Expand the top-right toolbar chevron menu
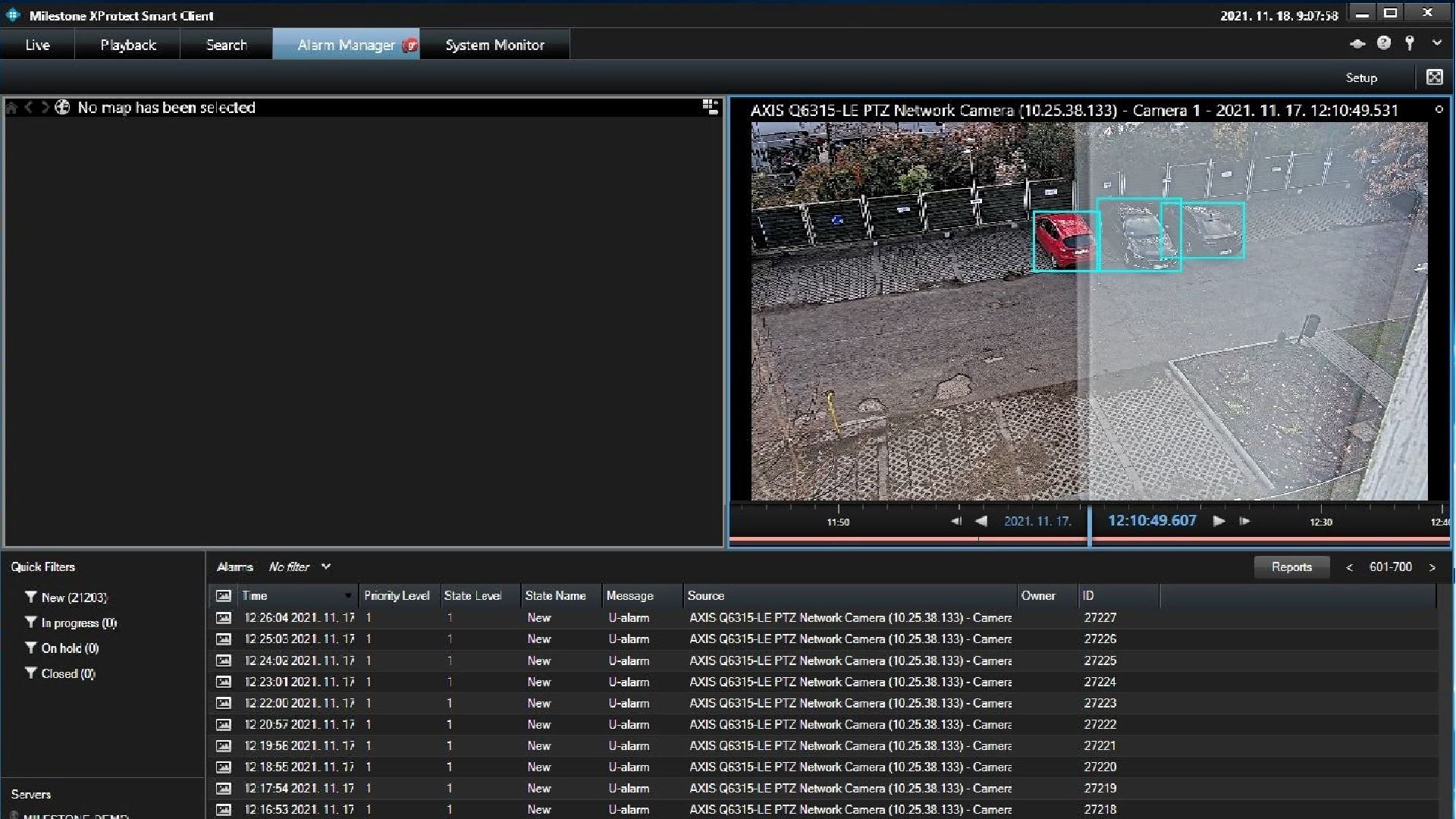Viewport: 1456px width, 819px height. coord(1437,43)
